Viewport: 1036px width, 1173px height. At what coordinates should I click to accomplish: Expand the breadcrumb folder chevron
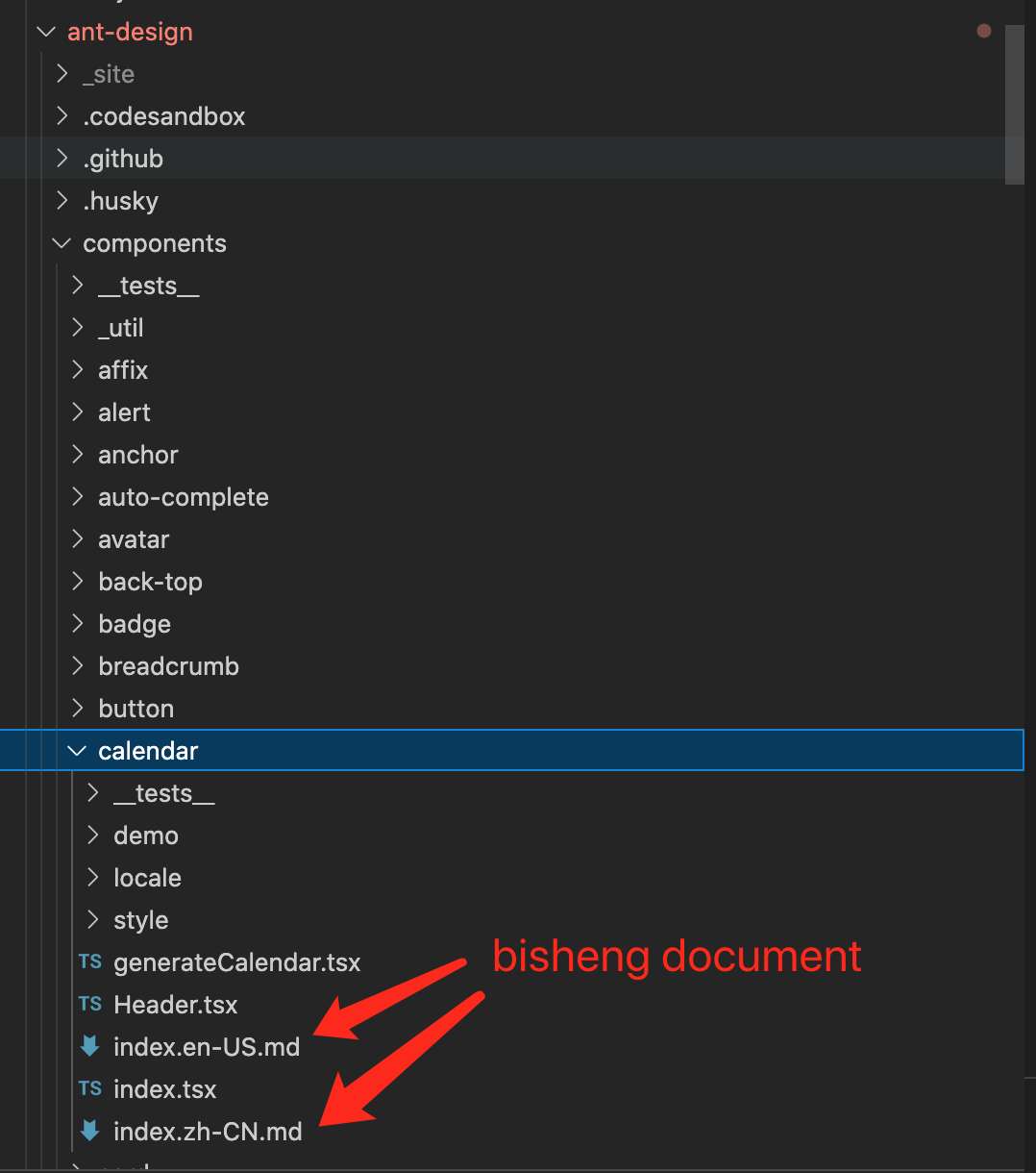[78, 666]
